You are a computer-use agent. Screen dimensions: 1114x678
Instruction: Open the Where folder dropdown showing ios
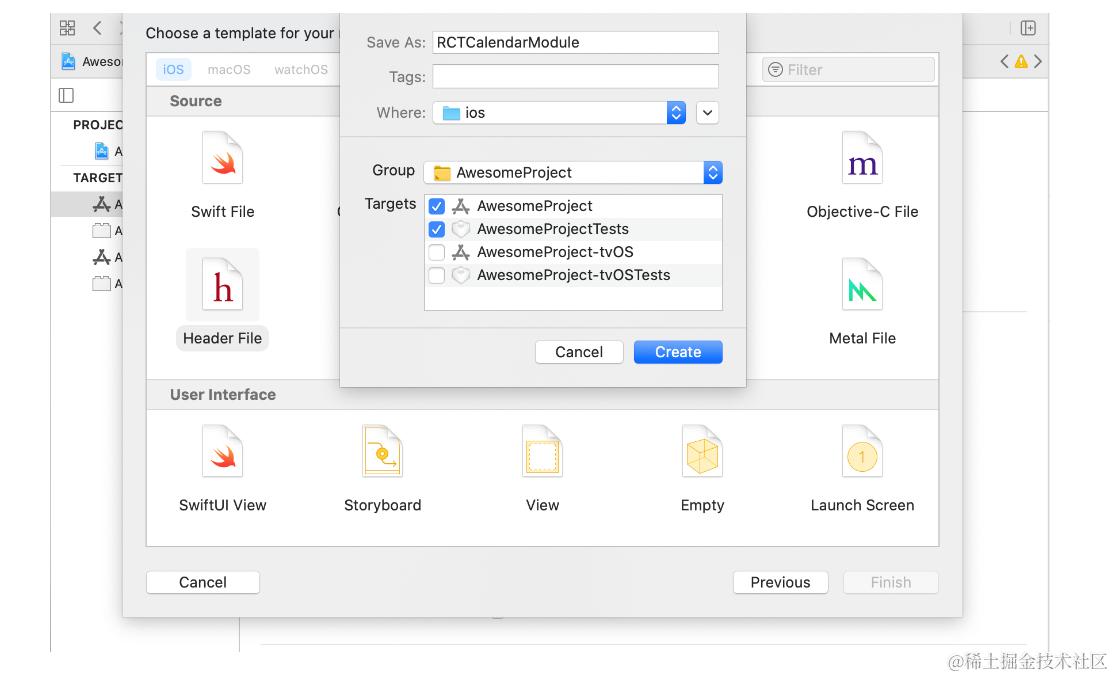559,113
